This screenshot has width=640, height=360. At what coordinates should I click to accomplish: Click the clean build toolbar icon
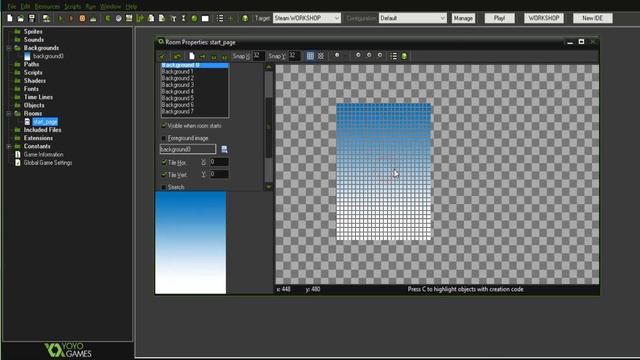93,18
